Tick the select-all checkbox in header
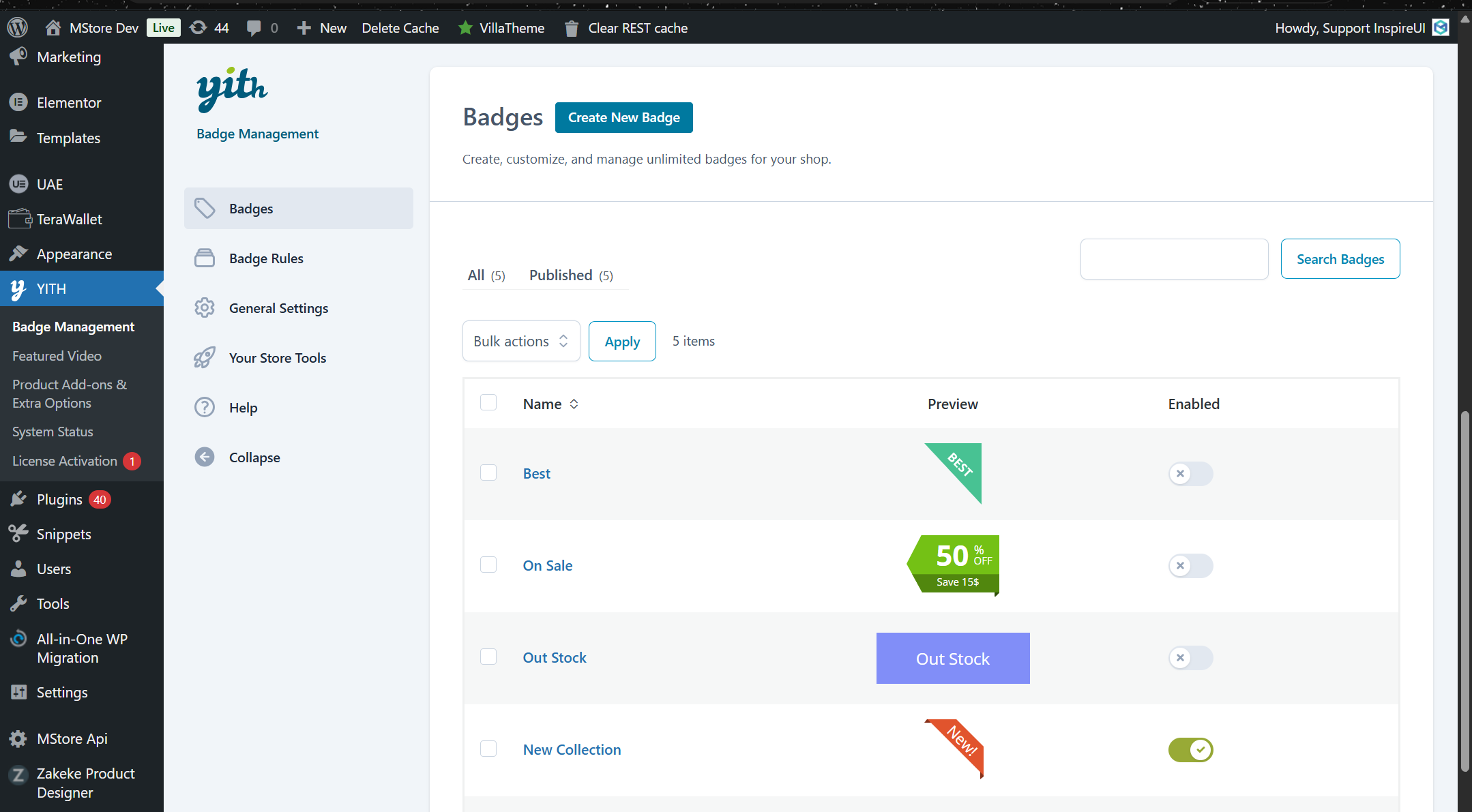1472x812 pixels. [488, 402]
